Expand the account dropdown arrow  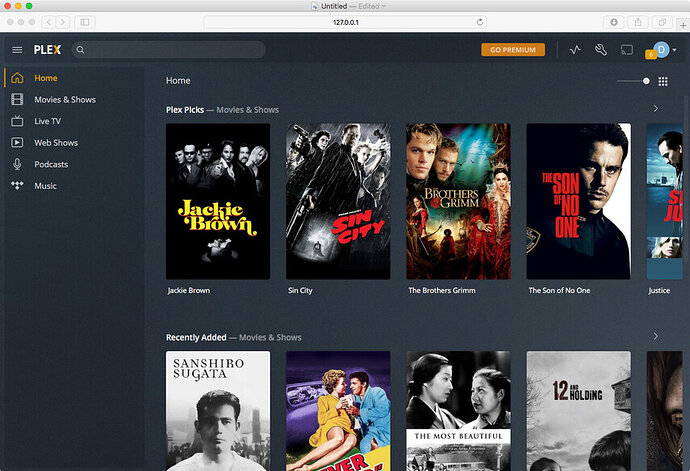pyautogui.click(x=674, y=50)
